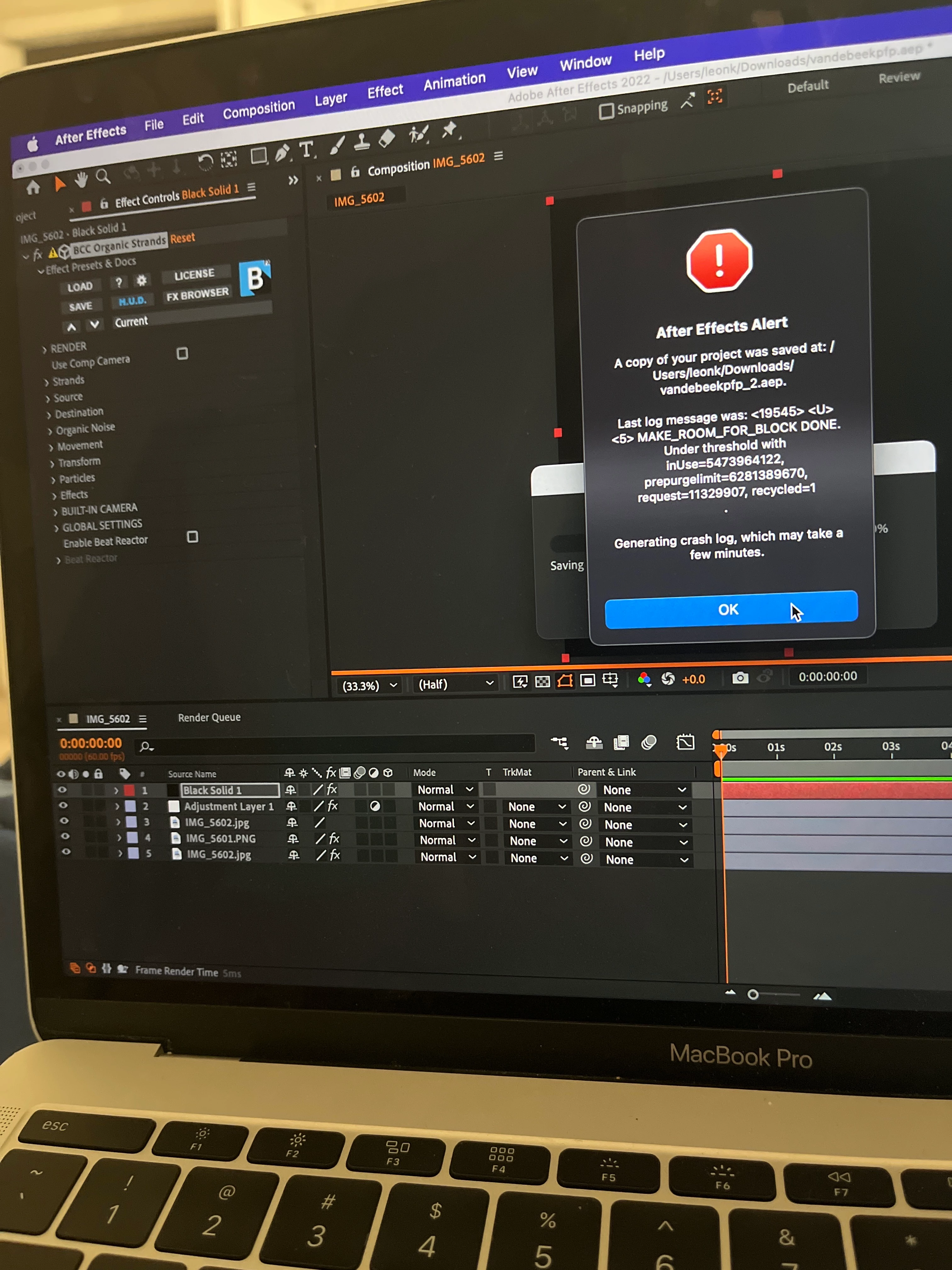Select the Hand tool in toolbar
This screenshot has width=952, height=1270.
(x=81, y=180)
